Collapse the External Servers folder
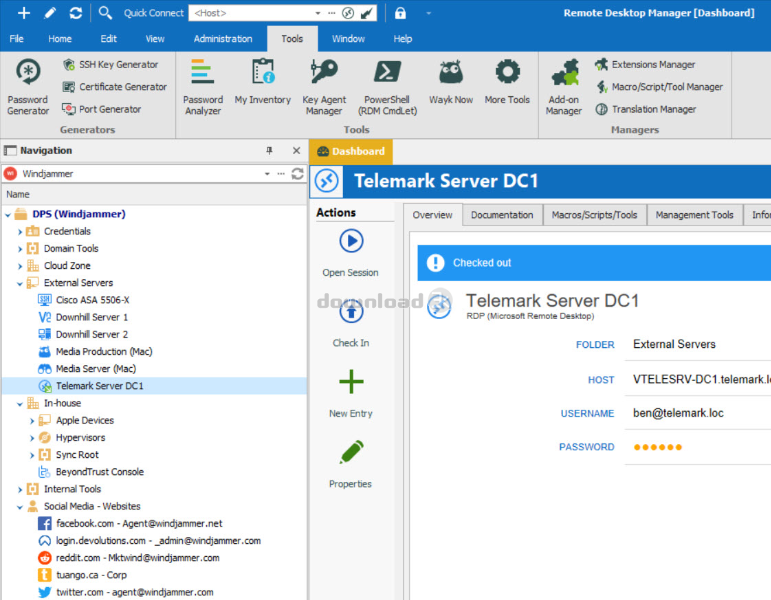 click(20, 283)
